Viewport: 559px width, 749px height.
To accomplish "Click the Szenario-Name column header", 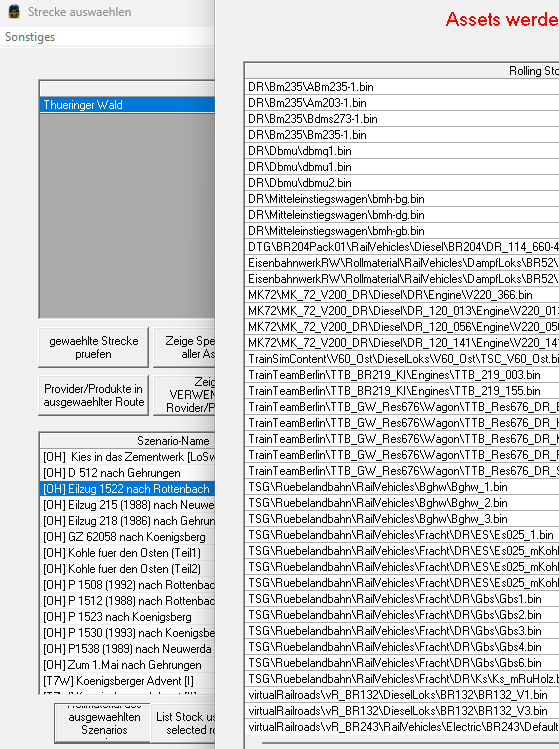I will pyautogui.click(x=128, y=440).
